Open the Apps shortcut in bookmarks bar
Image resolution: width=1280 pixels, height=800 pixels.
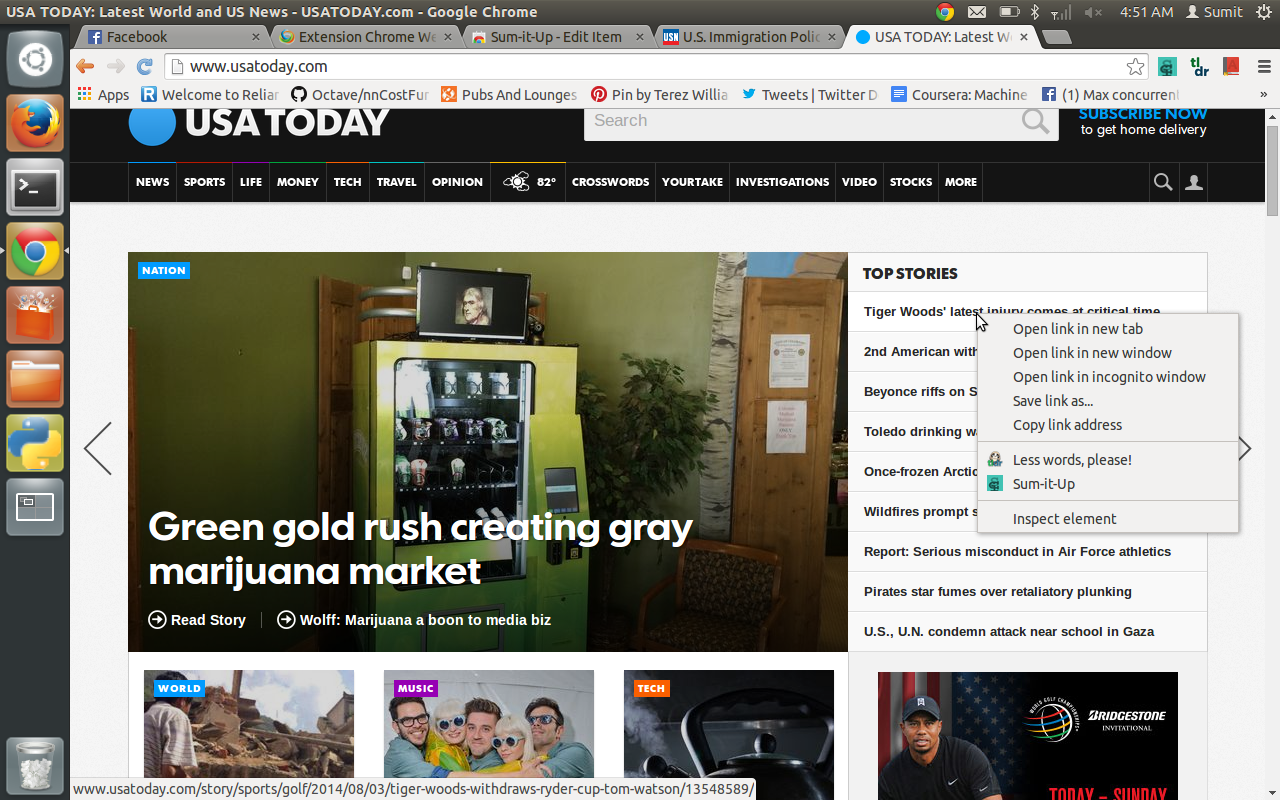pyautogui.click(x=103, y=94)
